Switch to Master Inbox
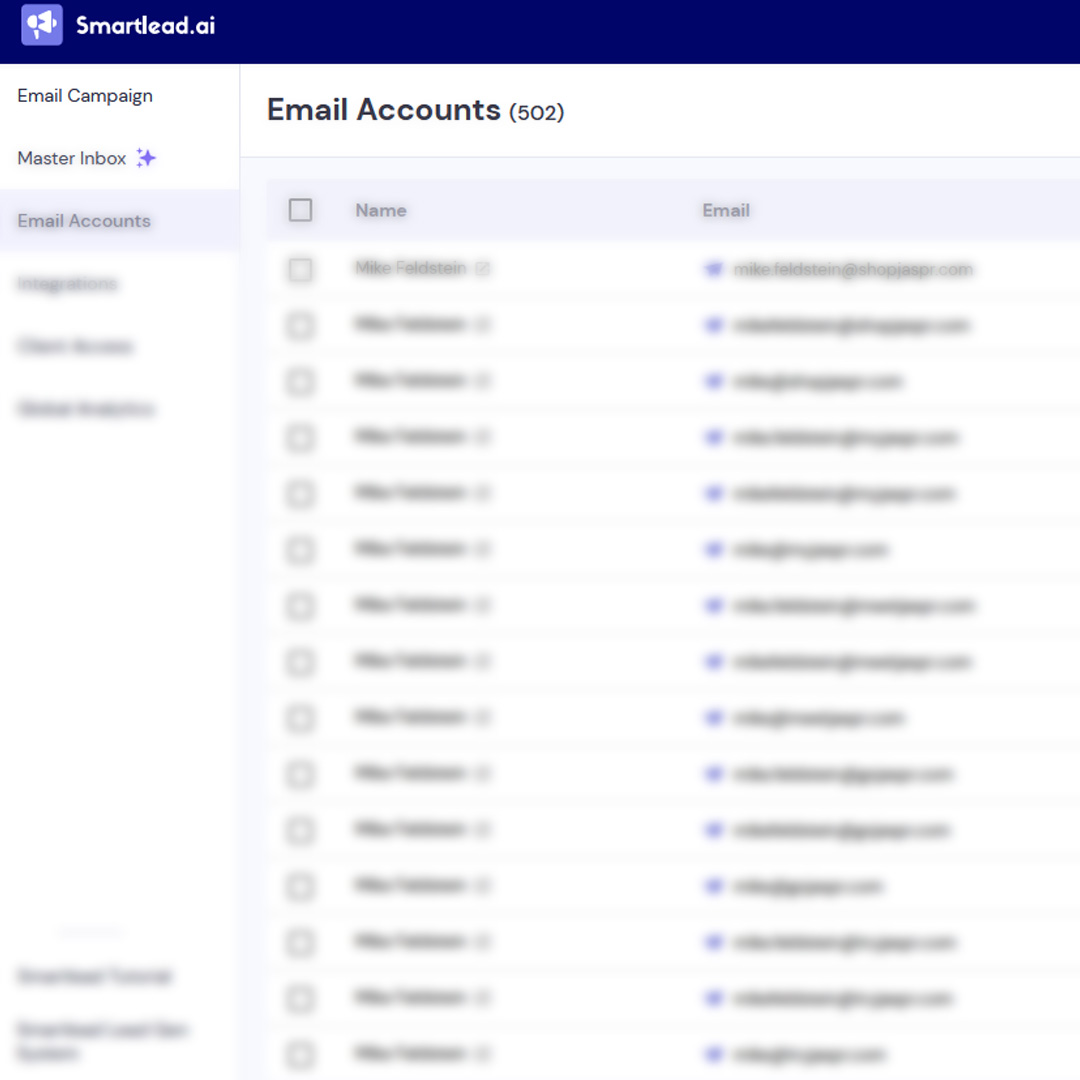The height and width of the screenshot is (1080, 1080). (71, 158)
